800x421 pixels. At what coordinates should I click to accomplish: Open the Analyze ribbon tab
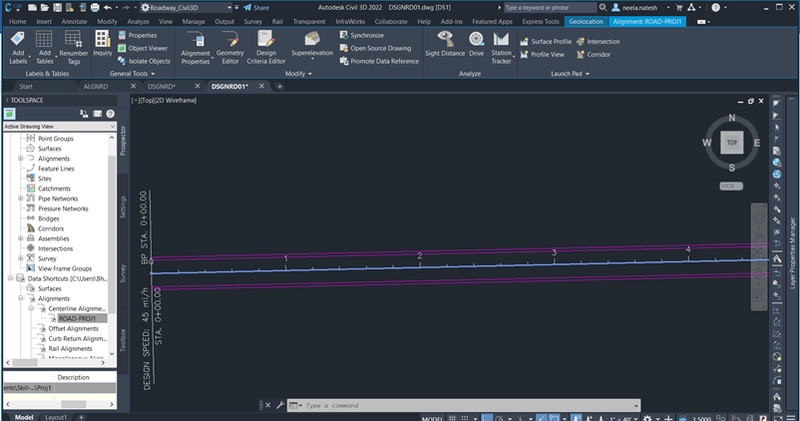pyautogui.click(x=138, y=21)
